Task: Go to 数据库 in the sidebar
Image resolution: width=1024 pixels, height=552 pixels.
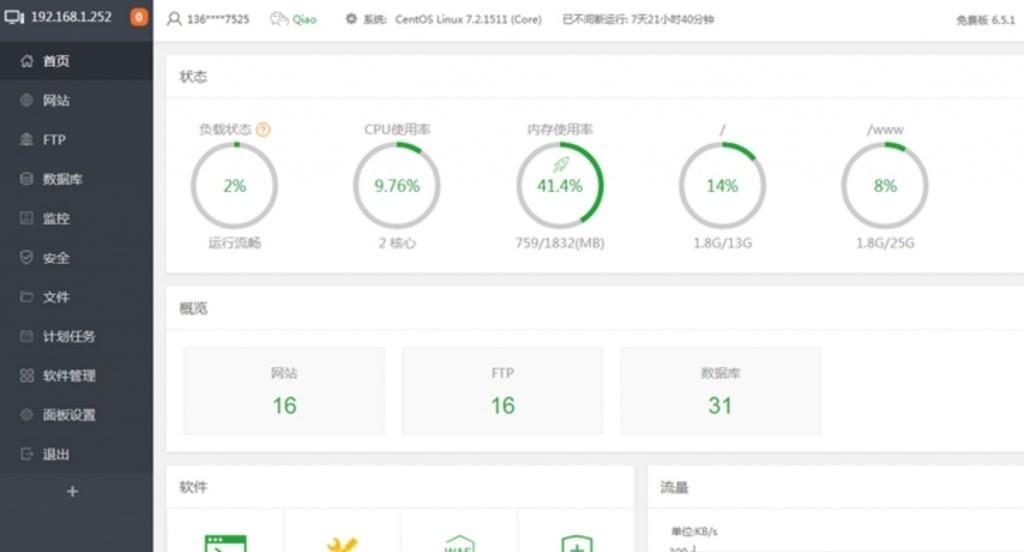Action: click(62, 180)
